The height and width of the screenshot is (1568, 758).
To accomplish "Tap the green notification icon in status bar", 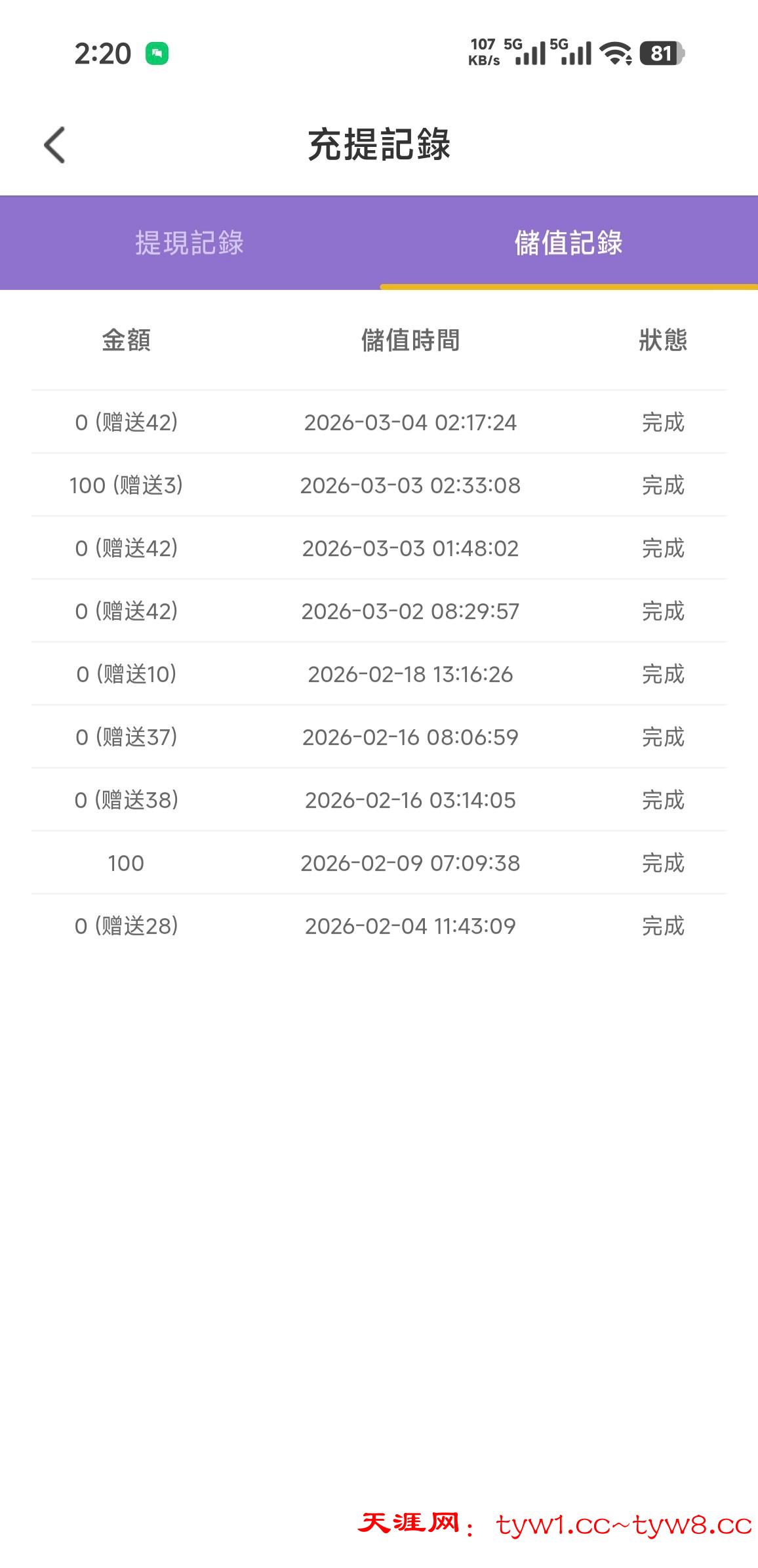I will (x=157, y=54).
